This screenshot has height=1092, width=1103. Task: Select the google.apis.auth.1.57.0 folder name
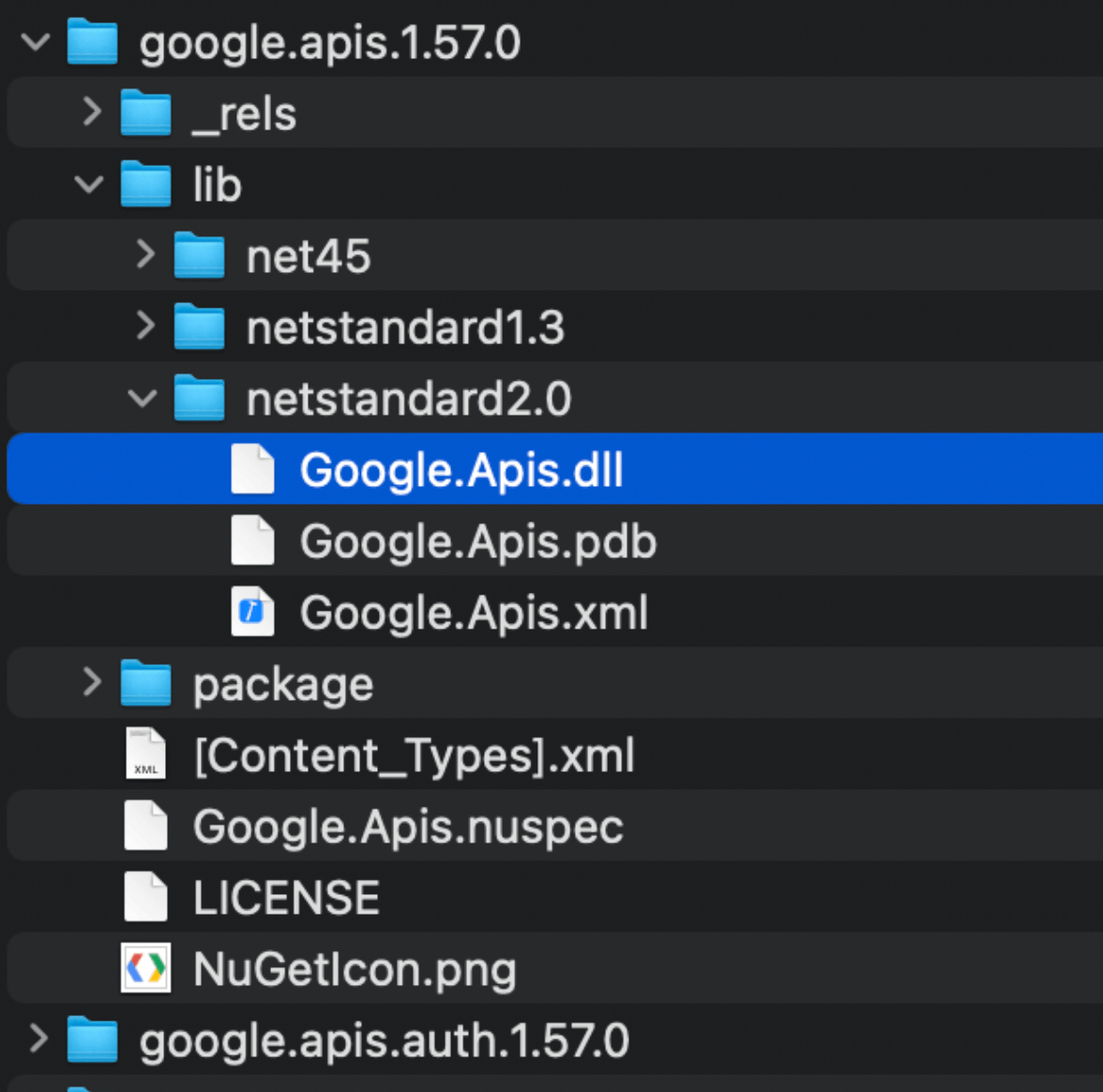385,1041
